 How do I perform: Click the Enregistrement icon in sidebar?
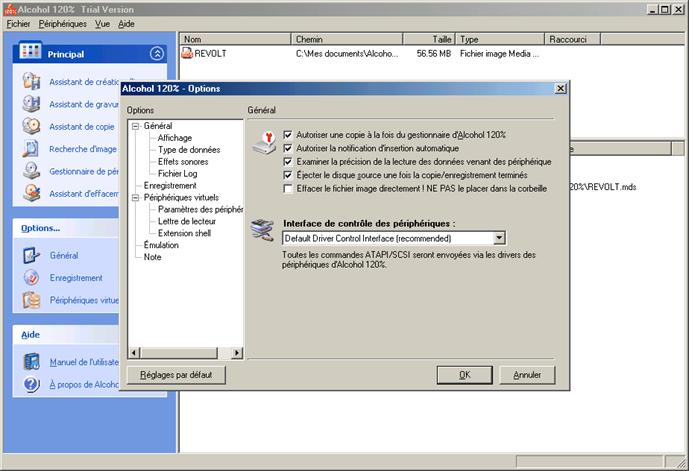(x=32, y=278)
